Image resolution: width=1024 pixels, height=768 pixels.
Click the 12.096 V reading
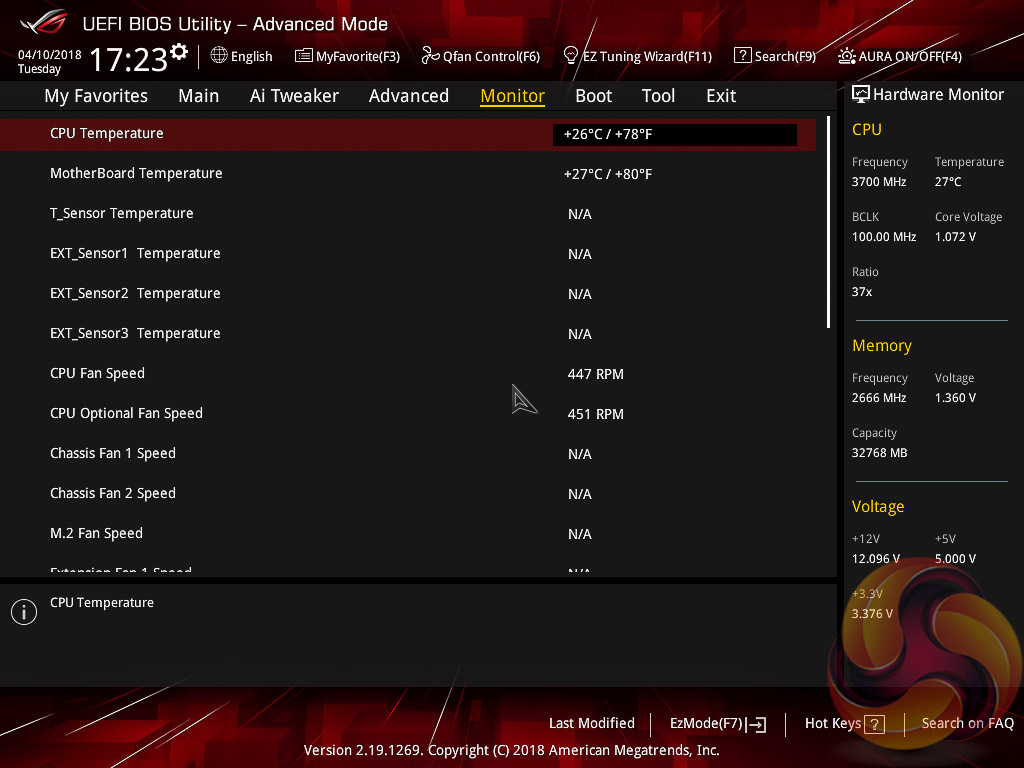(876, 559)
